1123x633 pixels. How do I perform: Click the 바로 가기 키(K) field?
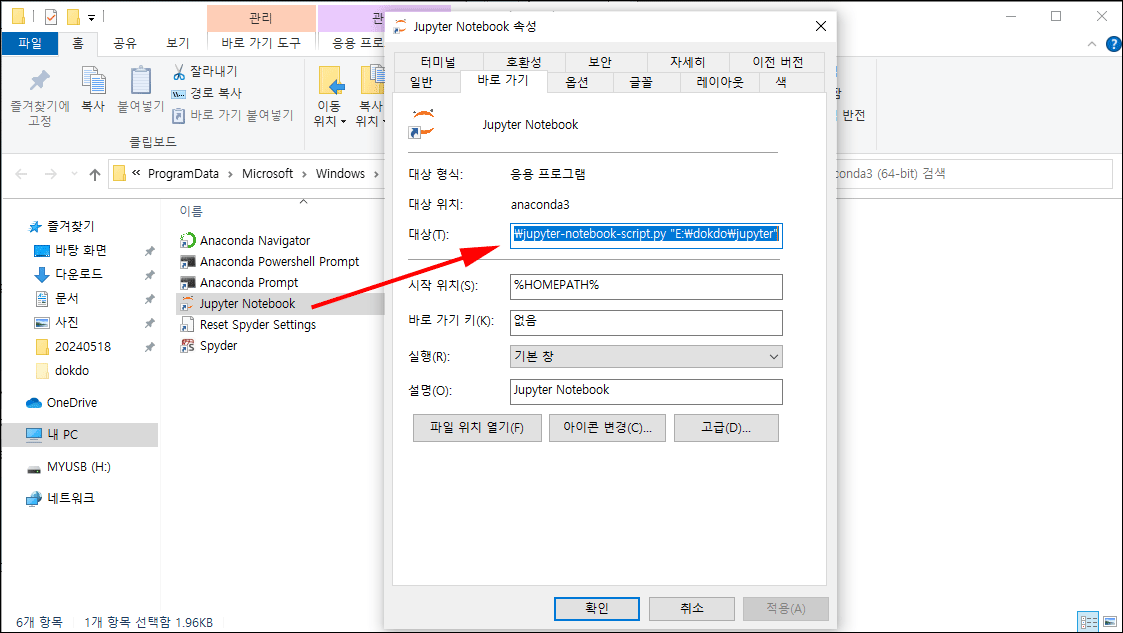click(x=646, y=322)
